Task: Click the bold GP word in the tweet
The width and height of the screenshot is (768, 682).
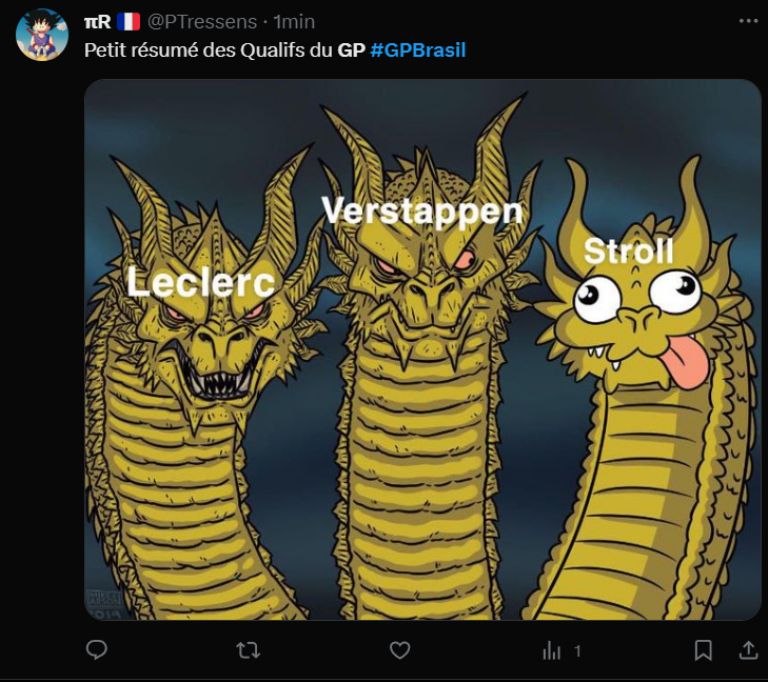Action: pos(351,50)
